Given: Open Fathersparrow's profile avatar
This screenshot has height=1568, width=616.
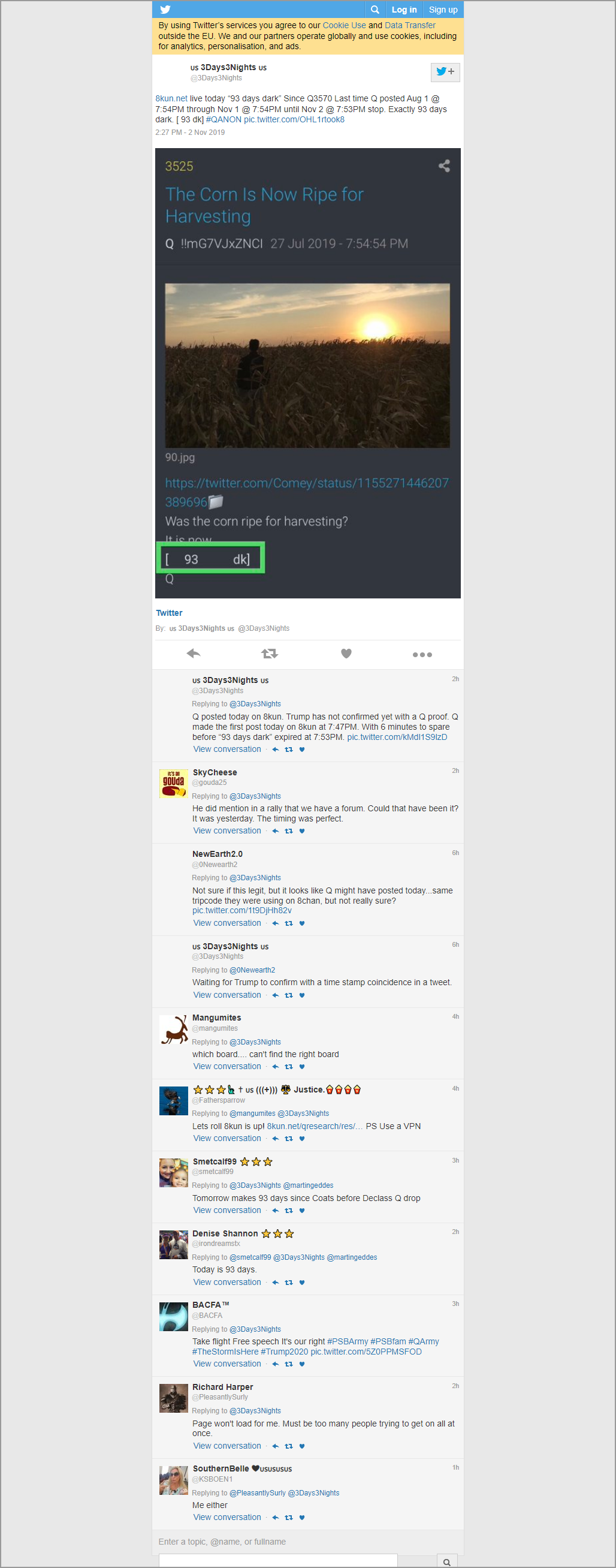Looking at the screenshot, I should pyautogui.click(x=173, y=1101).
